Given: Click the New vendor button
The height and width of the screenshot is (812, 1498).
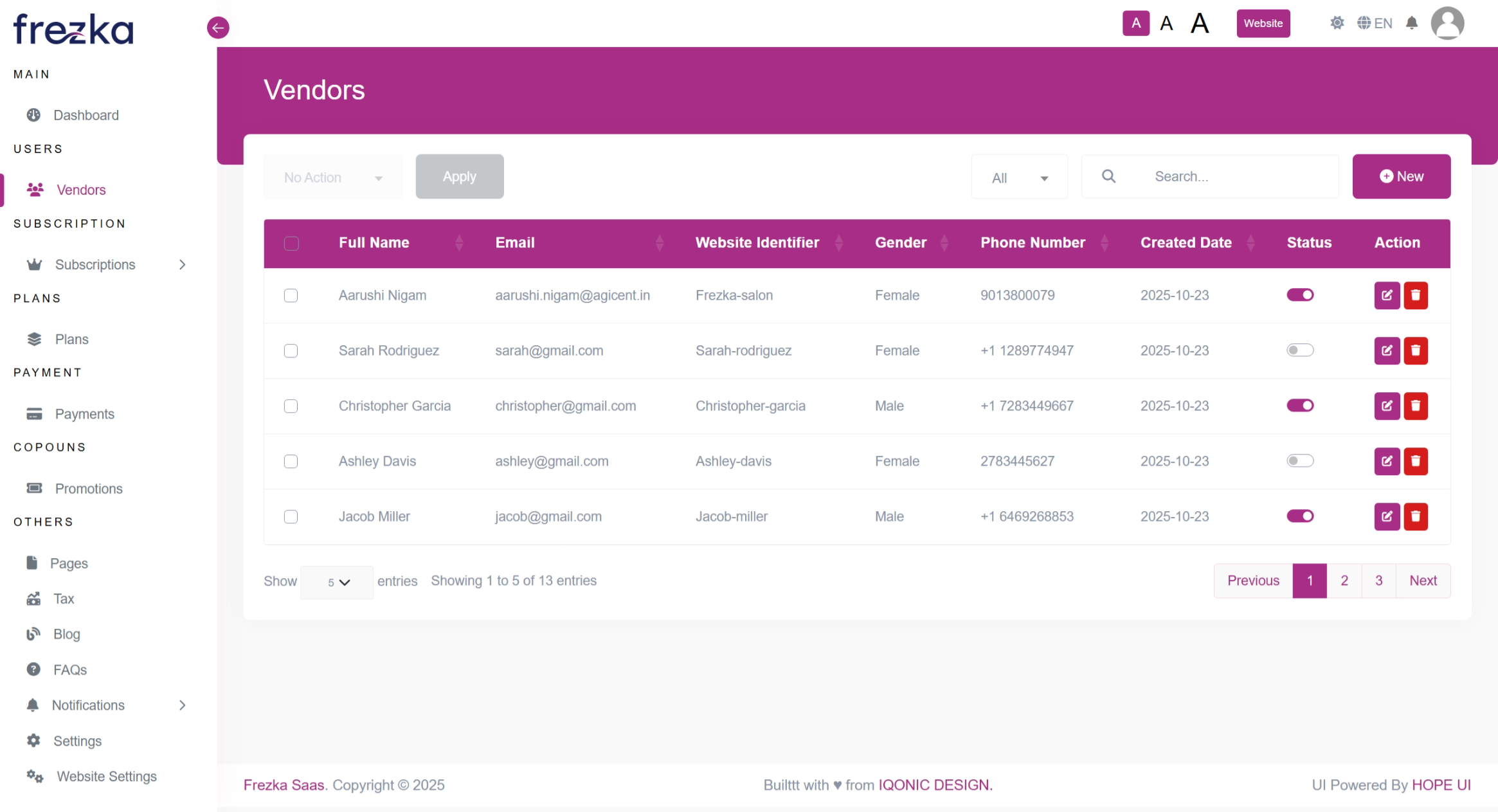Looking at the screenshot, I should click(1401, 177).
